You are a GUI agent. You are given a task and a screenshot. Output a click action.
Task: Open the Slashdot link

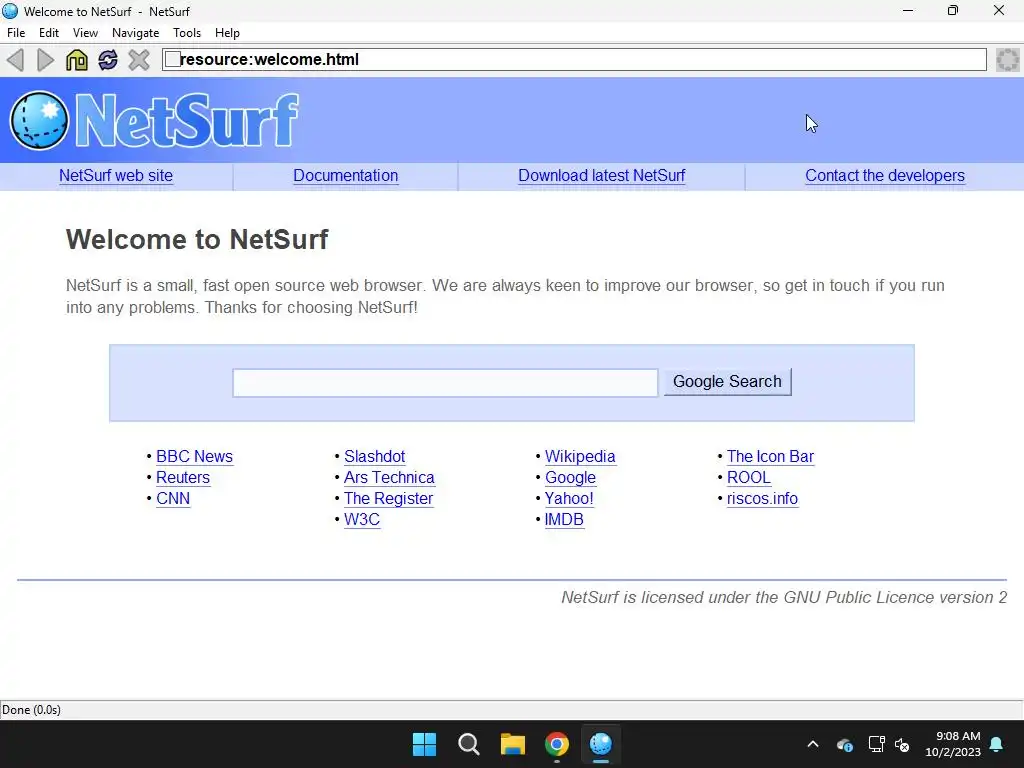click(x=375, y=456)
